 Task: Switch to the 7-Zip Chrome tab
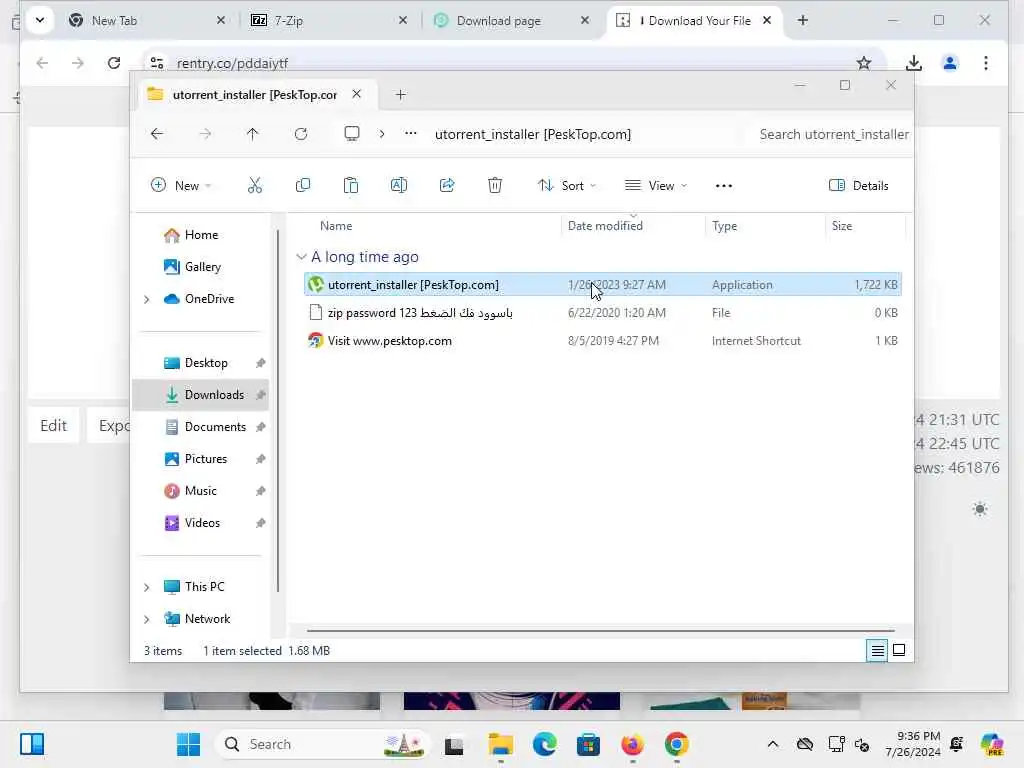click(x=330, y=21)
